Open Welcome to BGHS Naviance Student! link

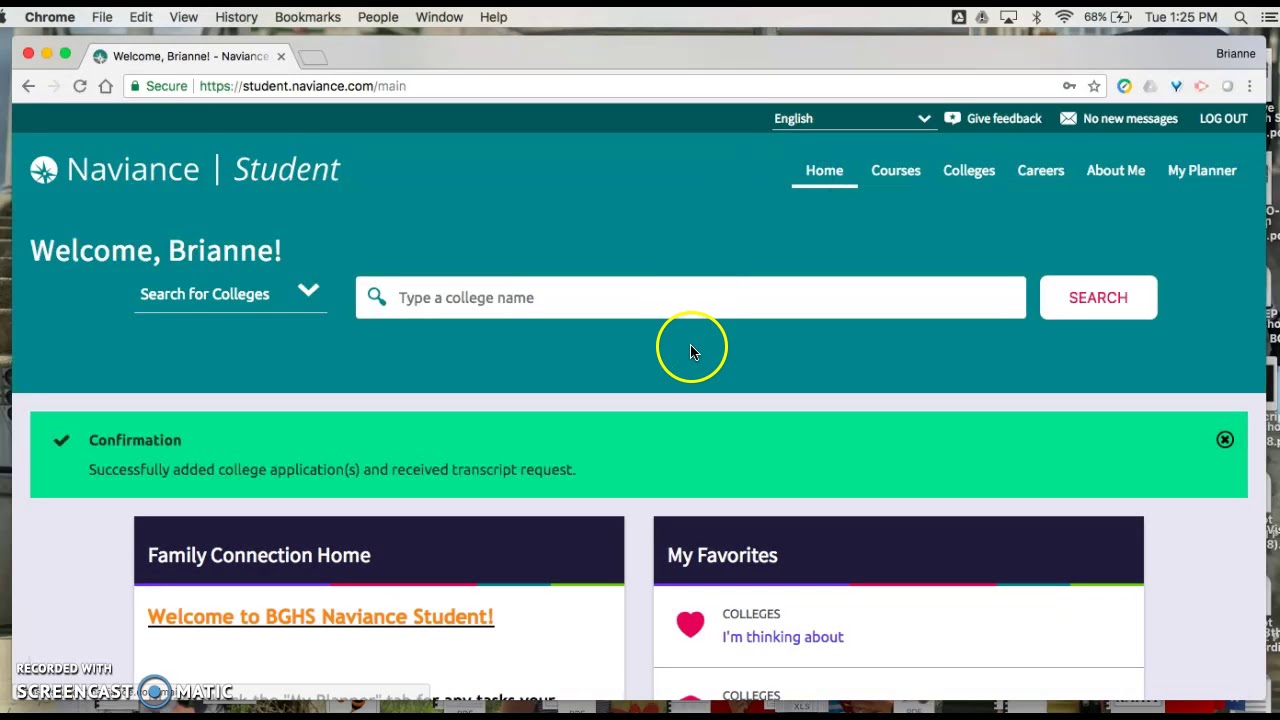321,617
